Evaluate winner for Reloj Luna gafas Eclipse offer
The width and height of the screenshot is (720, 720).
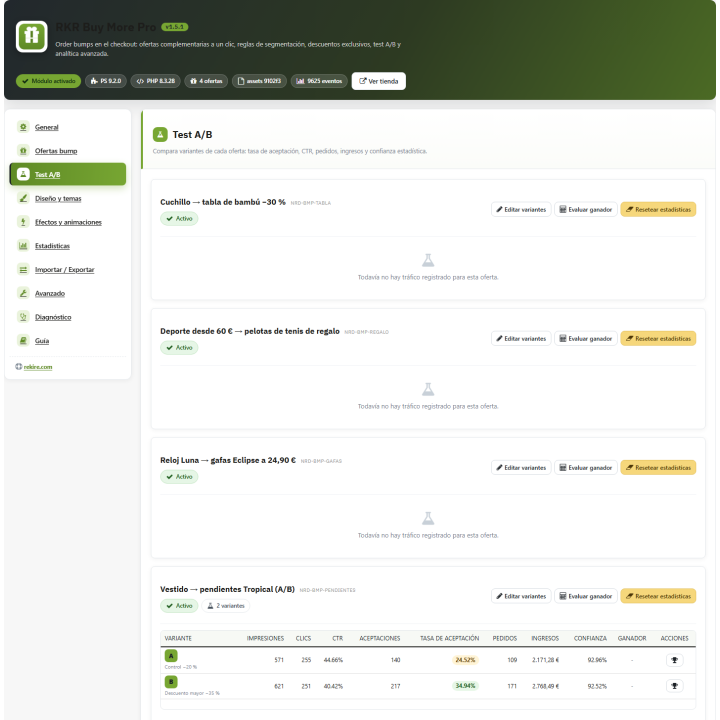coord(585,467)
